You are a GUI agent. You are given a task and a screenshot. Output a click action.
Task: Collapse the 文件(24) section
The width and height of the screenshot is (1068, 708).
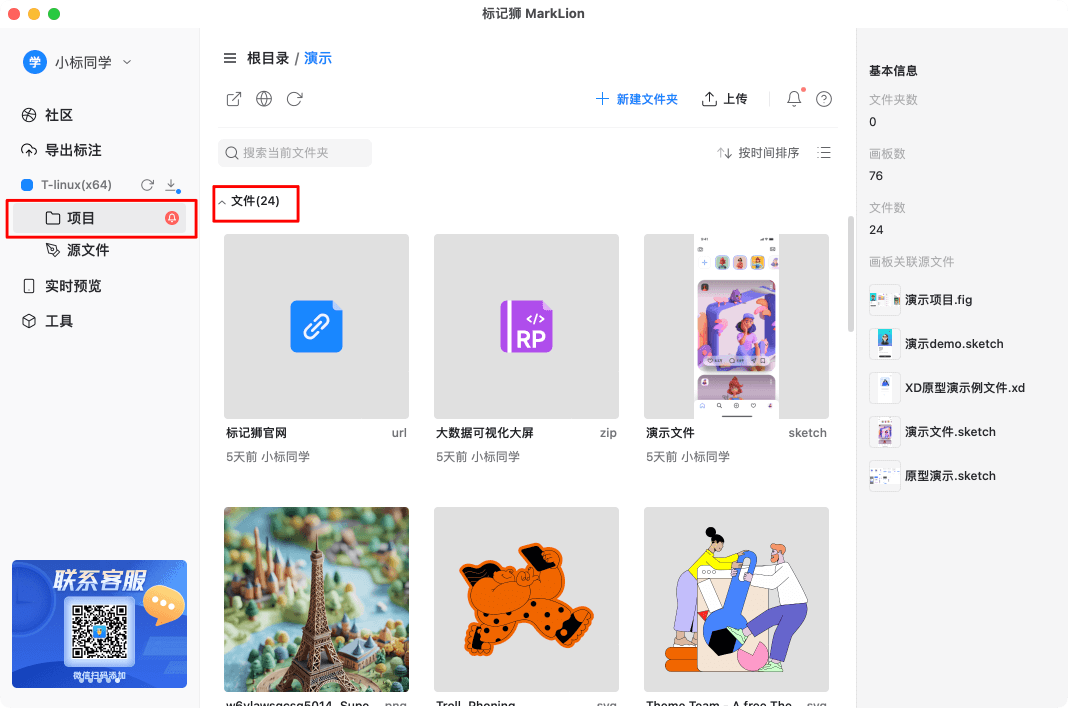(222, 203)
